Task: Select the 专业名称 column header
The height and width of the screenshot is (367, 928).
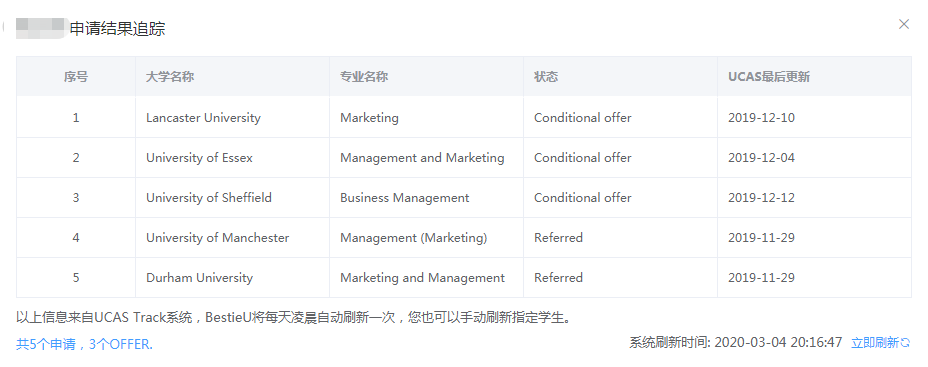Action: point(426,77)
